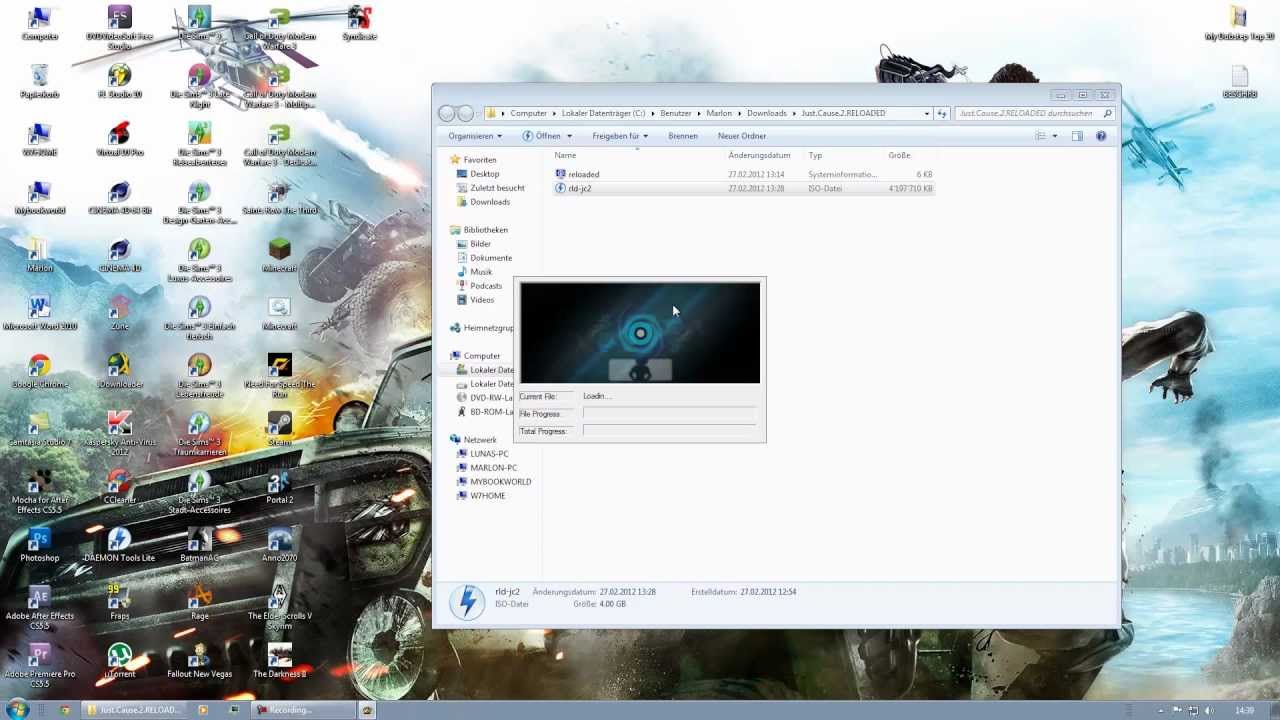Open The Elder Scrolls V Skyrim icon

click(x=279, y=608)
